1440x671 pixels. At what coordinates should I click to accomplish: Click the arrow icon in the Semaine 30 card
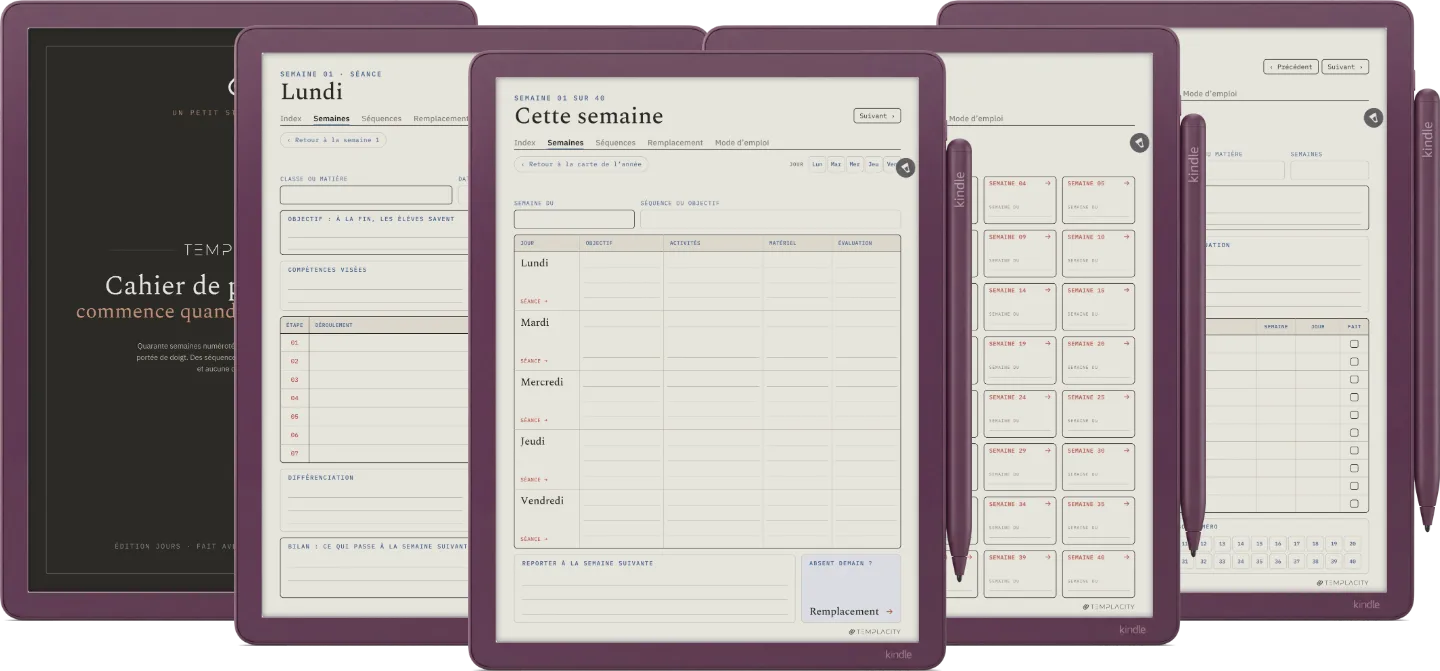[1127, 451]
